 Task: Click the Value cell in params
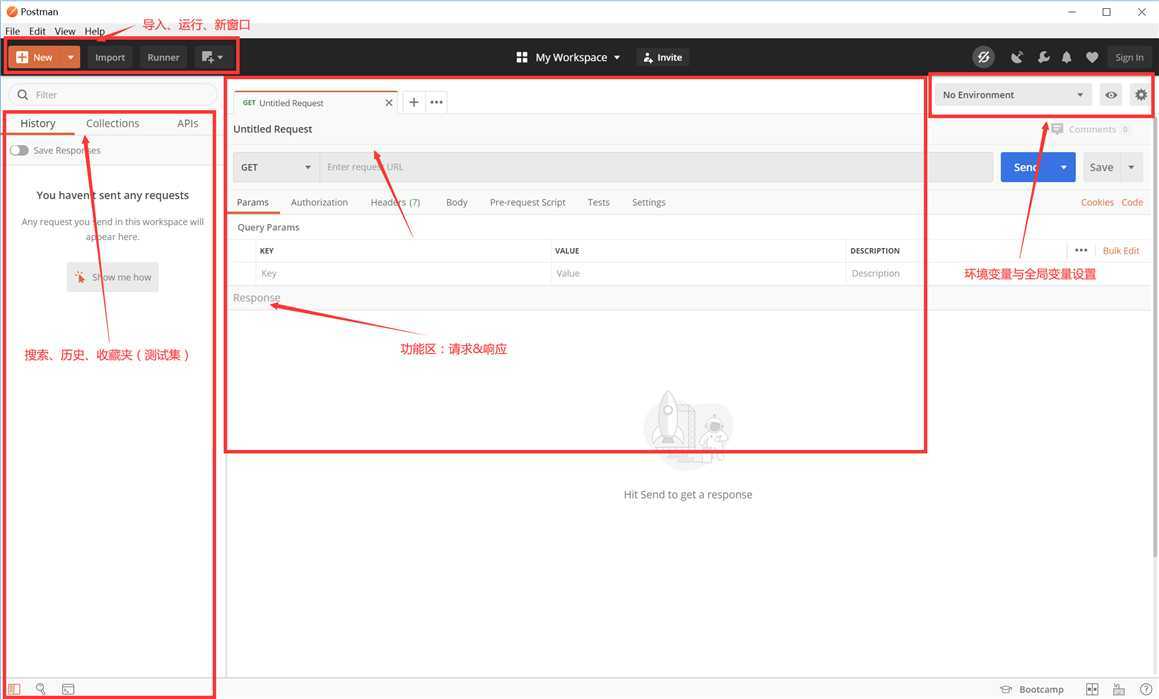pos(699,273)
